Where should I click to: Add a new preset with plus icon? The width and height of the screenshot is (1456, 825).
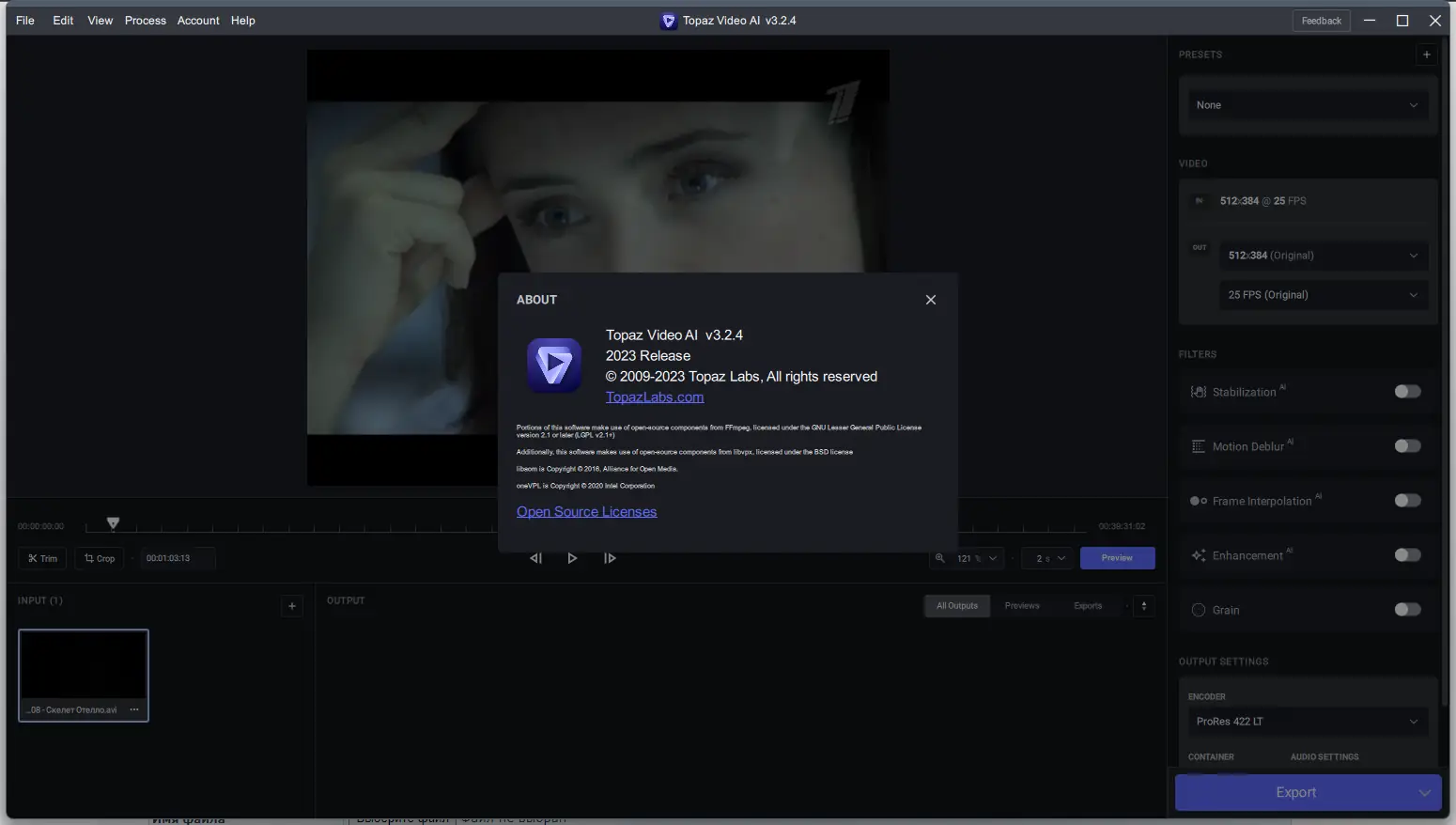pyautogui.click(x=1426, y=54)
